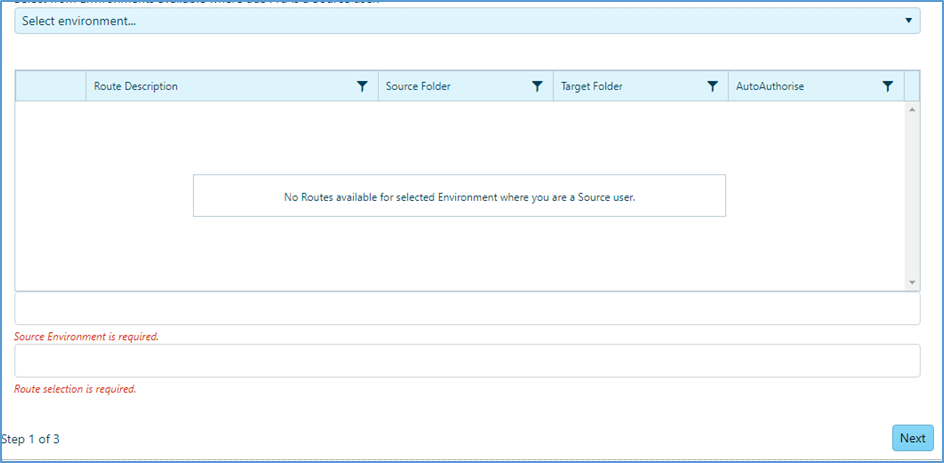The height and width of the screenshot is (463, 944).
Task: Click the Source Environment is required message
Action: click(87, 337)
